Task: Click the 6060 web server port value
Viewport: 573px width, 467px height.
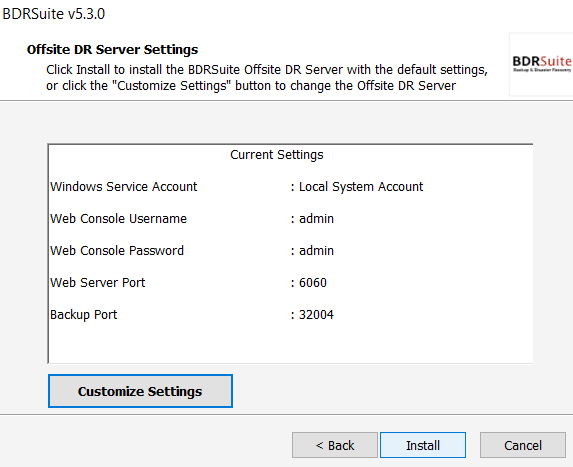Action: coord(312,282)
